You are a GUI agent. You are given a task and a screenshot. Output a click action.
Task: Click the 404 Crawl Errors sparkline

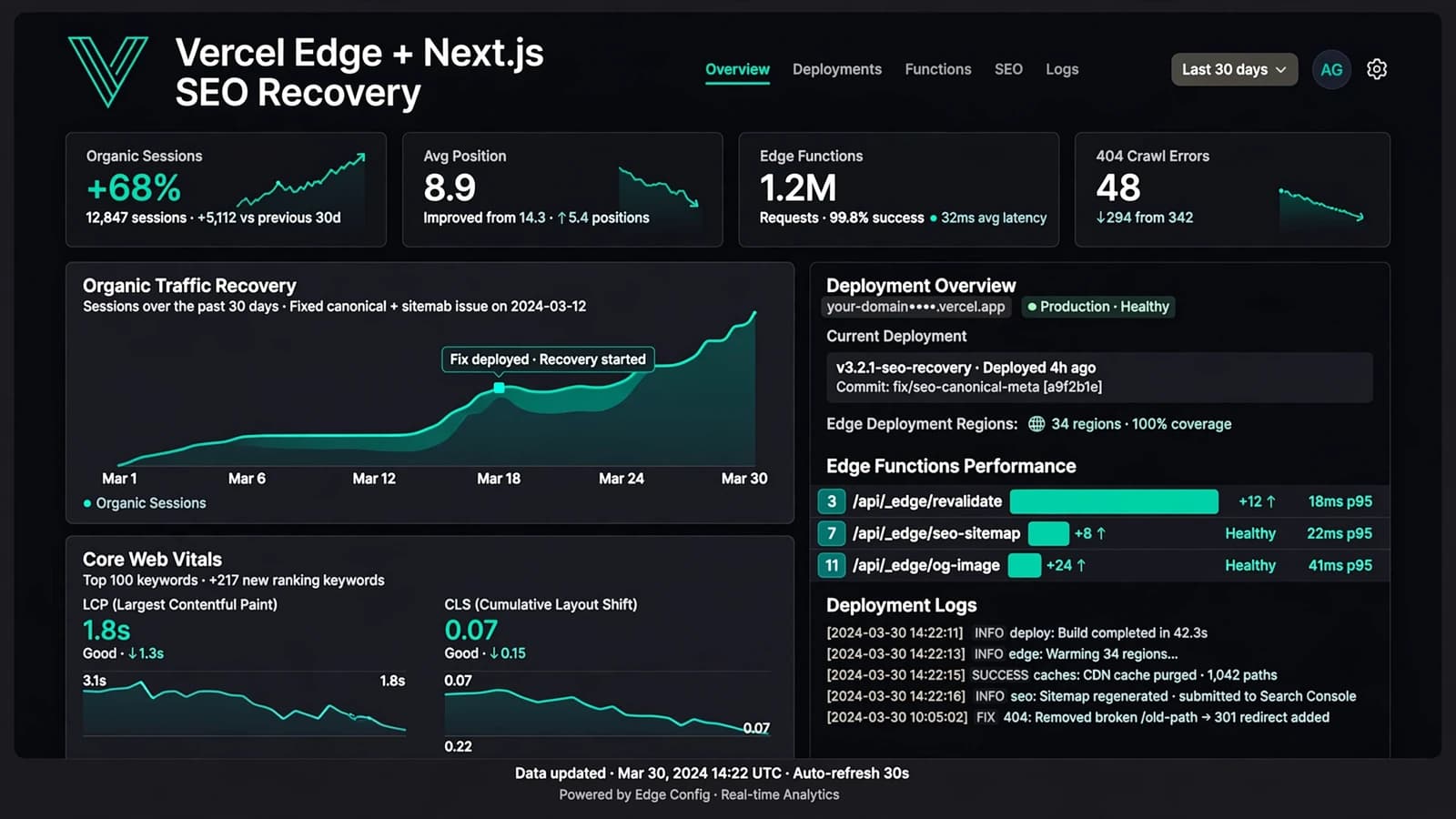tap(1321, 206)
